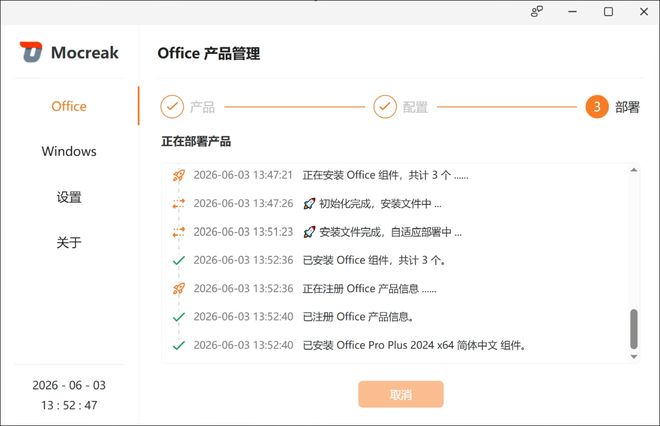Select log text 已注册 Office 产品信息
Viewport: 660px width, 426px height.
pyautogui.click(x=358, y=317)
